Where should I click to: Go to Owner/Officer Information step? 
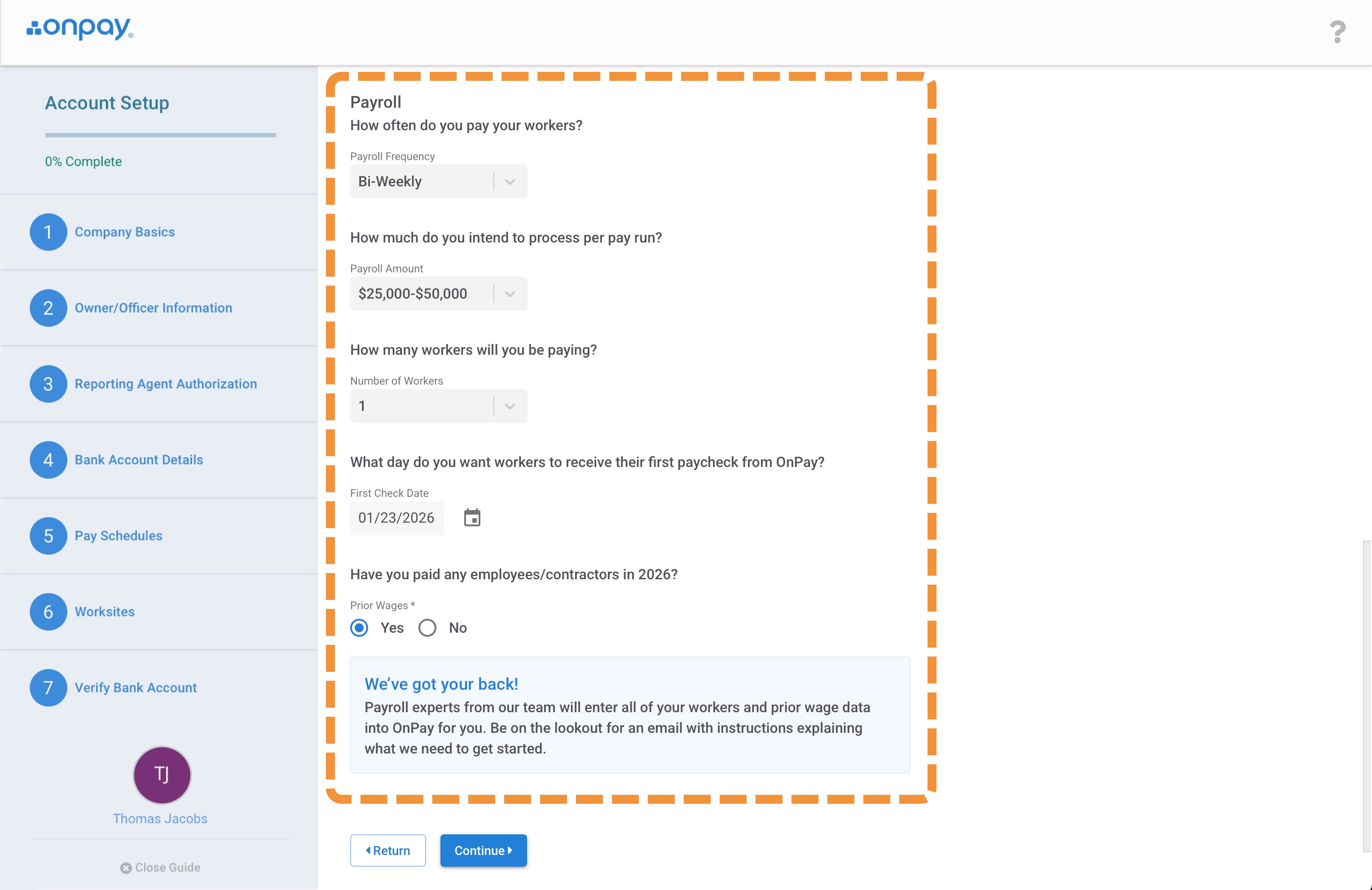(154, 308)
